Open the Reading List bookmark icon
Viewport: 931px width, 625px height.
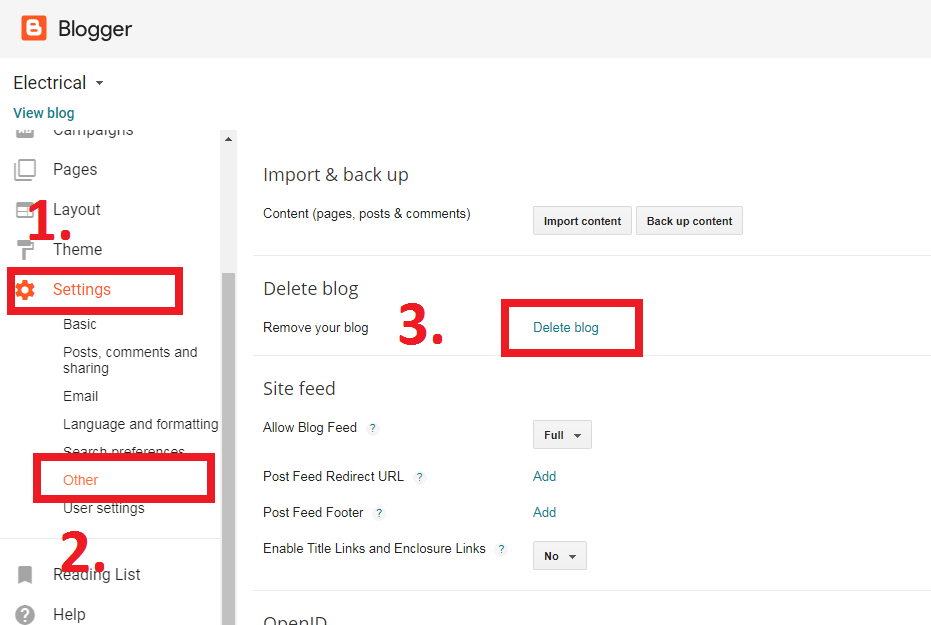click(25, 575)
